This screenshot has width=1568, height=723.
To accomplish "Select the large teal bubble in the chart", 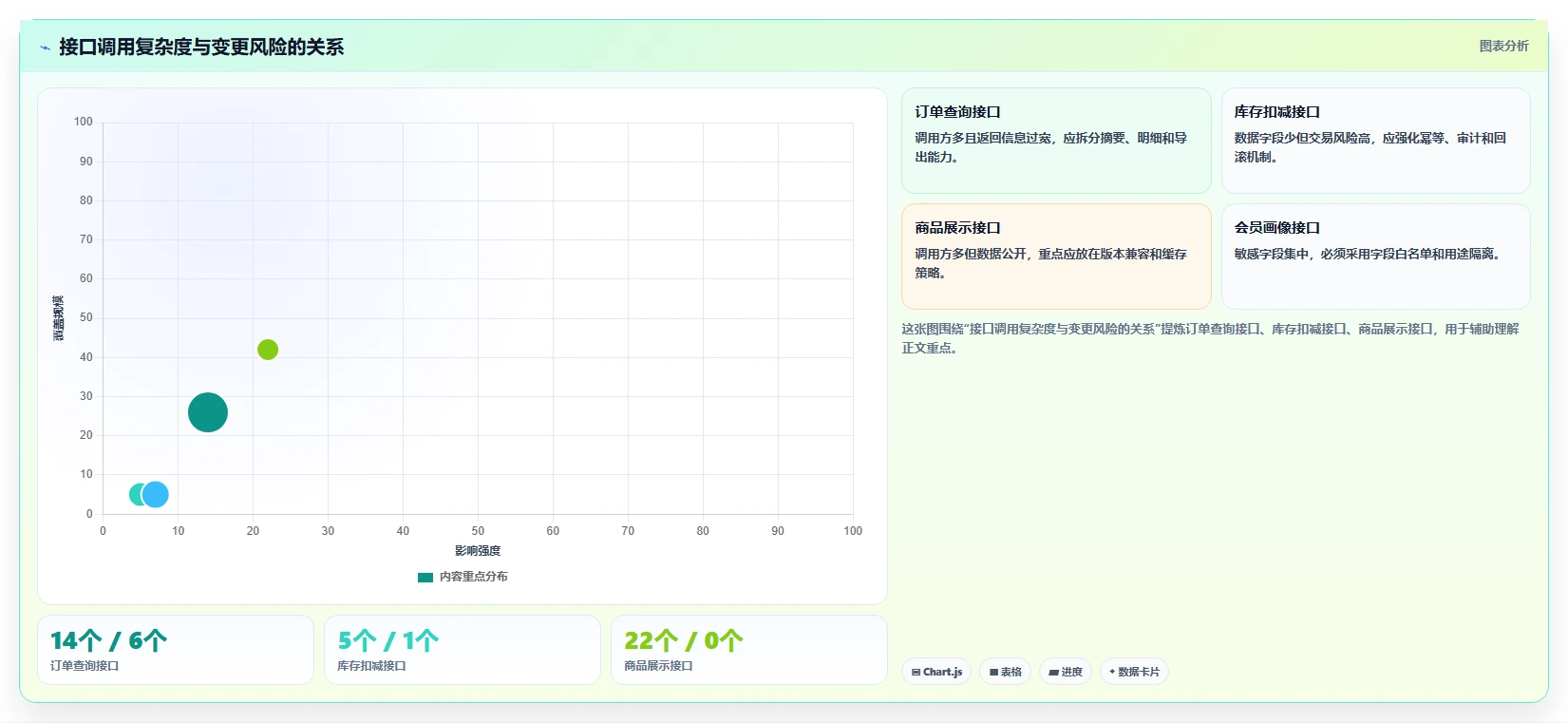I will point(208,412).
